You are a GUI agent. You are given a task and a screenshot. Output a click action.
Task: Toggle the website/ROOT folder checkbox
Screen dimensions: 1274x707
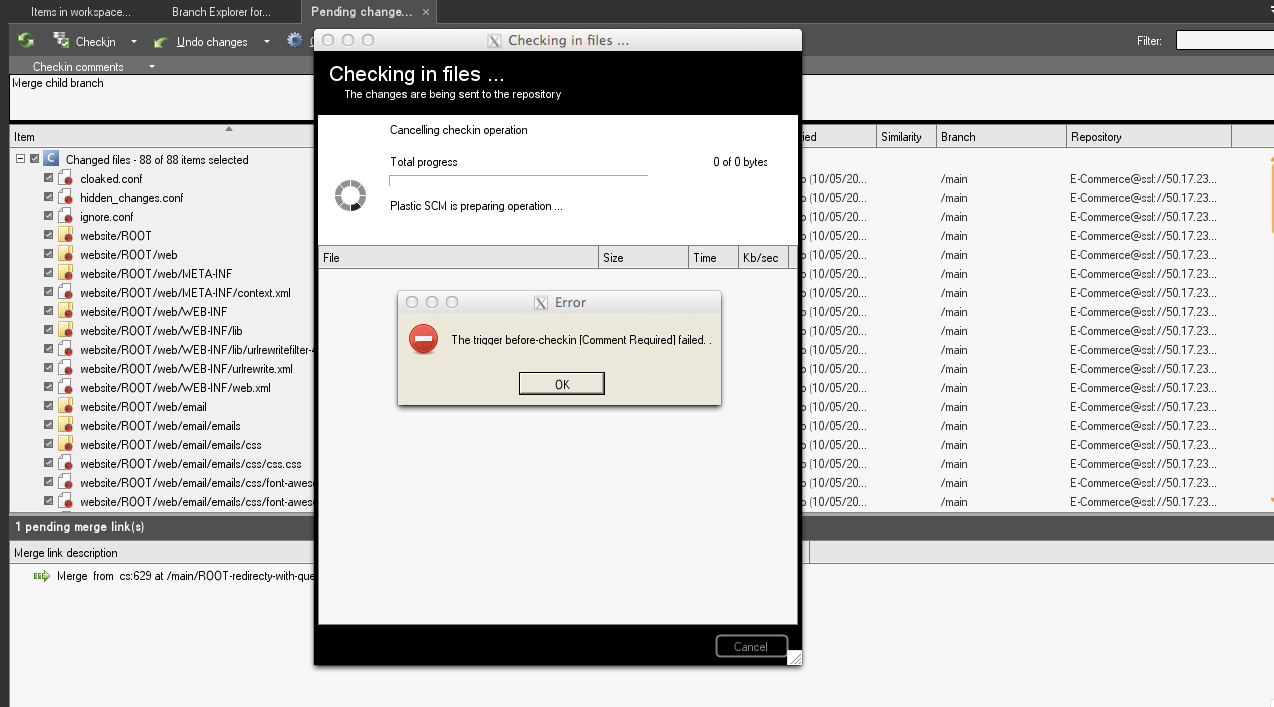coord(49,235)
